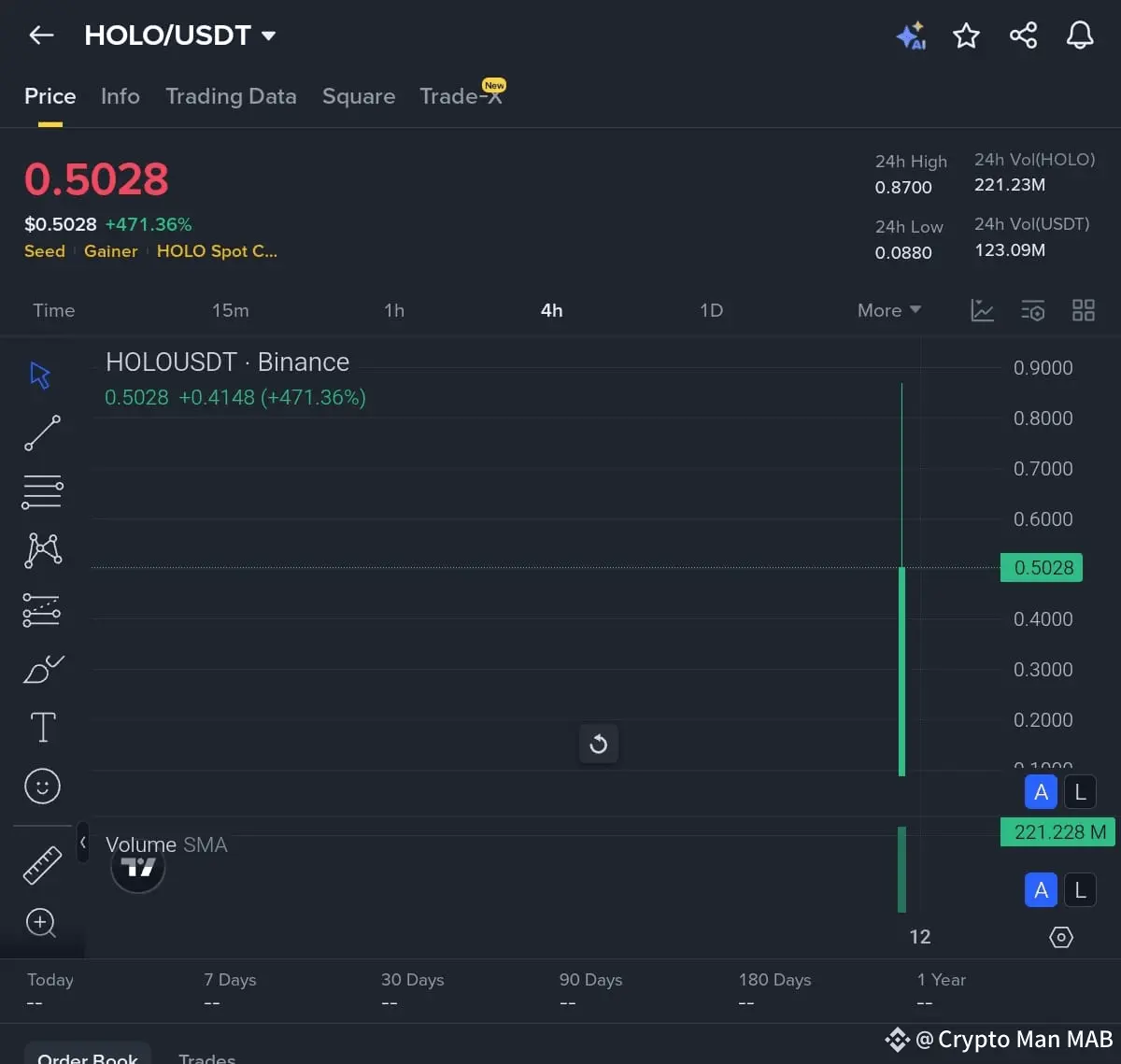Set a price alert with bell icon
Viewport: 1121px width, 1064px height.
[x=1080, y=35]
